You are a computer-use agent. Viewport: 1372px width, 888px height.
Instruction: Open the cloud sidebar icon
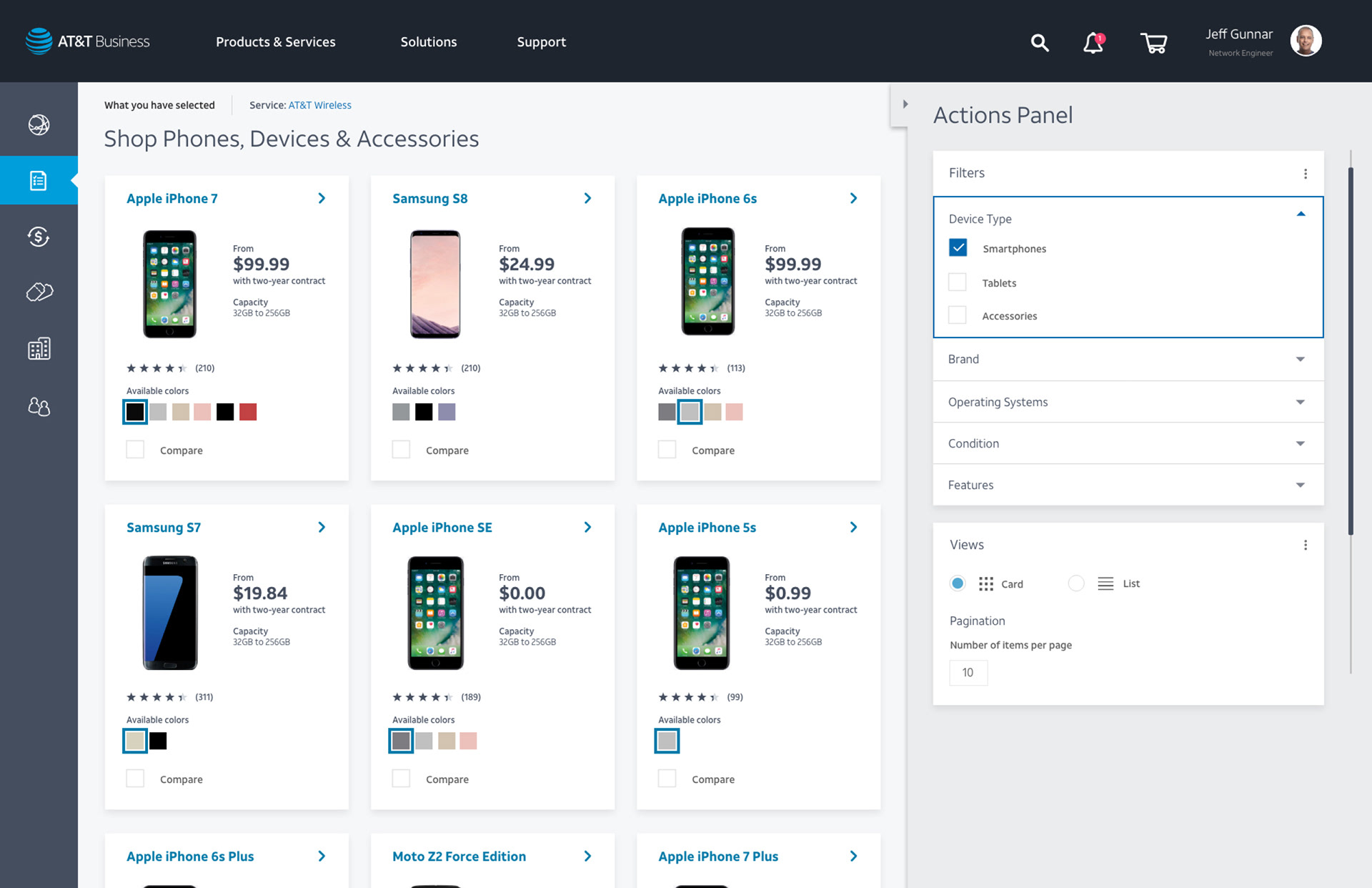pyautogui.click(x=39, y=292)
